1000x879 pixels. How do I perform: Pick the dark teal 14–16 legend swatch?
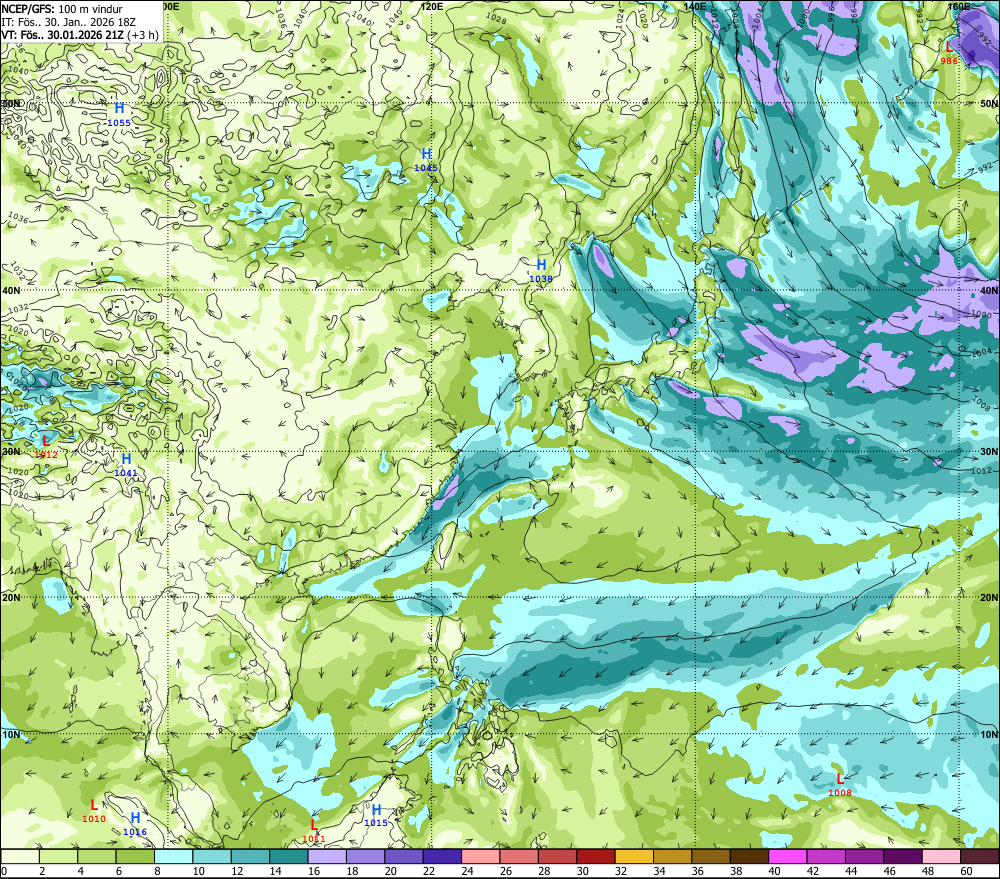coord(289,857)
